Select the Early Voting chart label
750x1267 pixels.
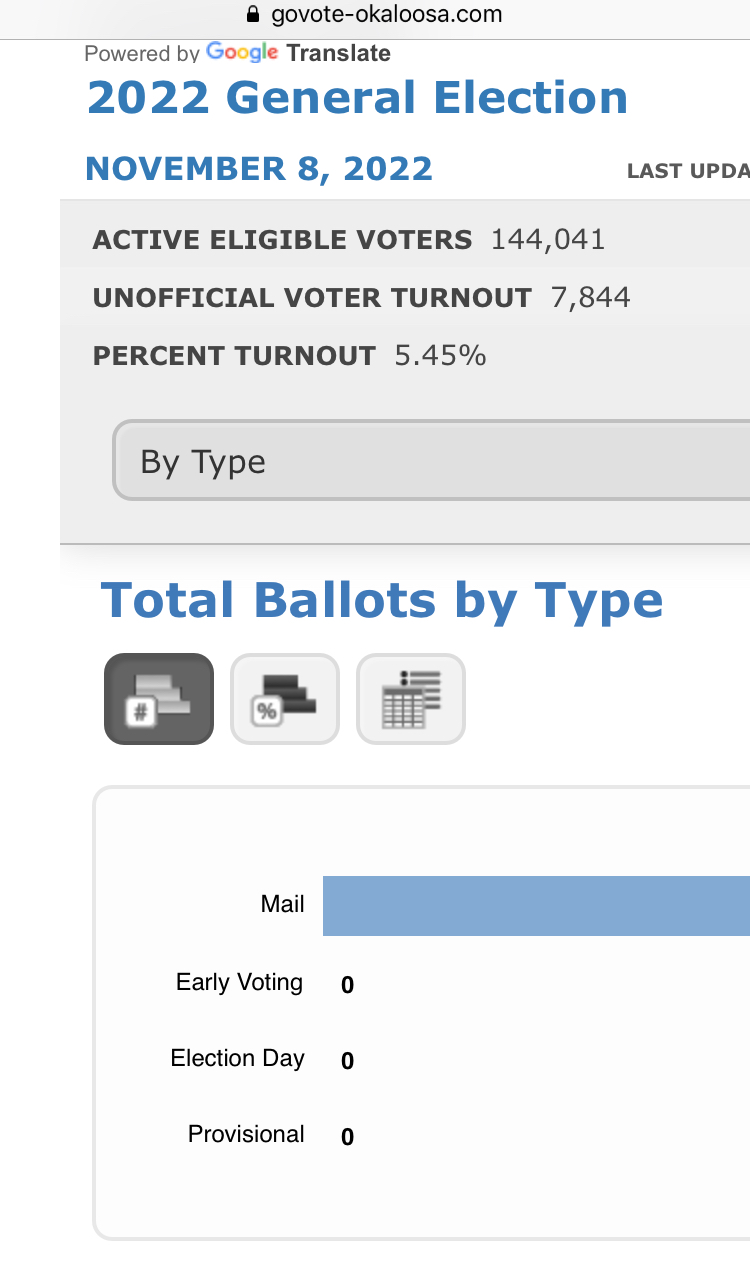[x=239, y=982]
